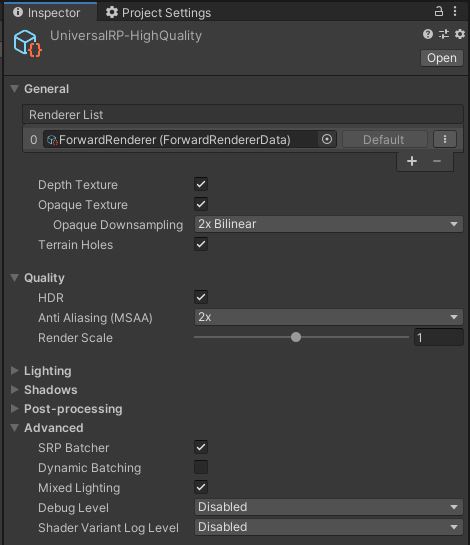Open the Shader Variant Log Level dropdown
Screen dimensions: 470x545
[x=329, y=527]
